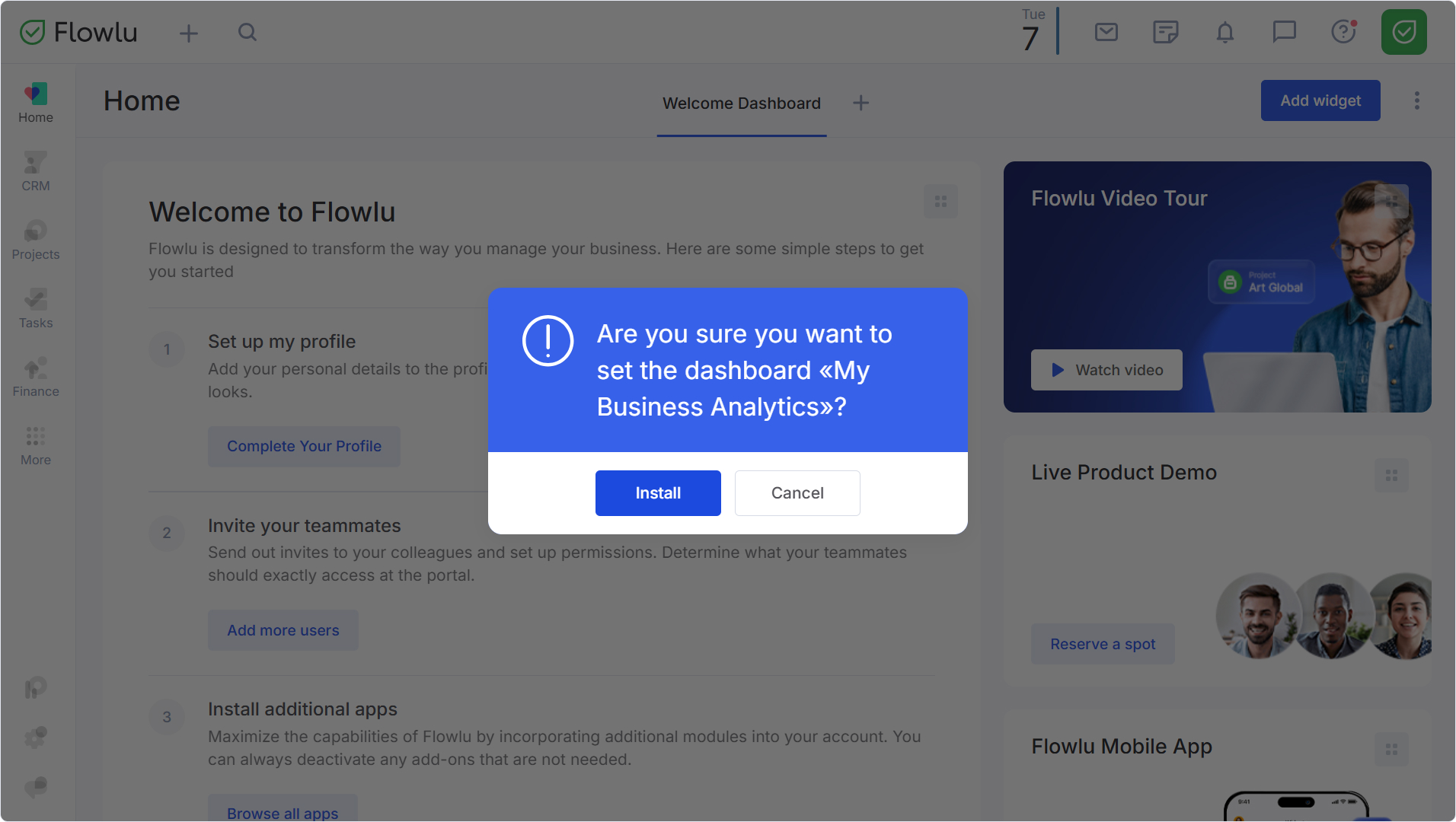Open the Projects sidebar icon

point(36,240)
